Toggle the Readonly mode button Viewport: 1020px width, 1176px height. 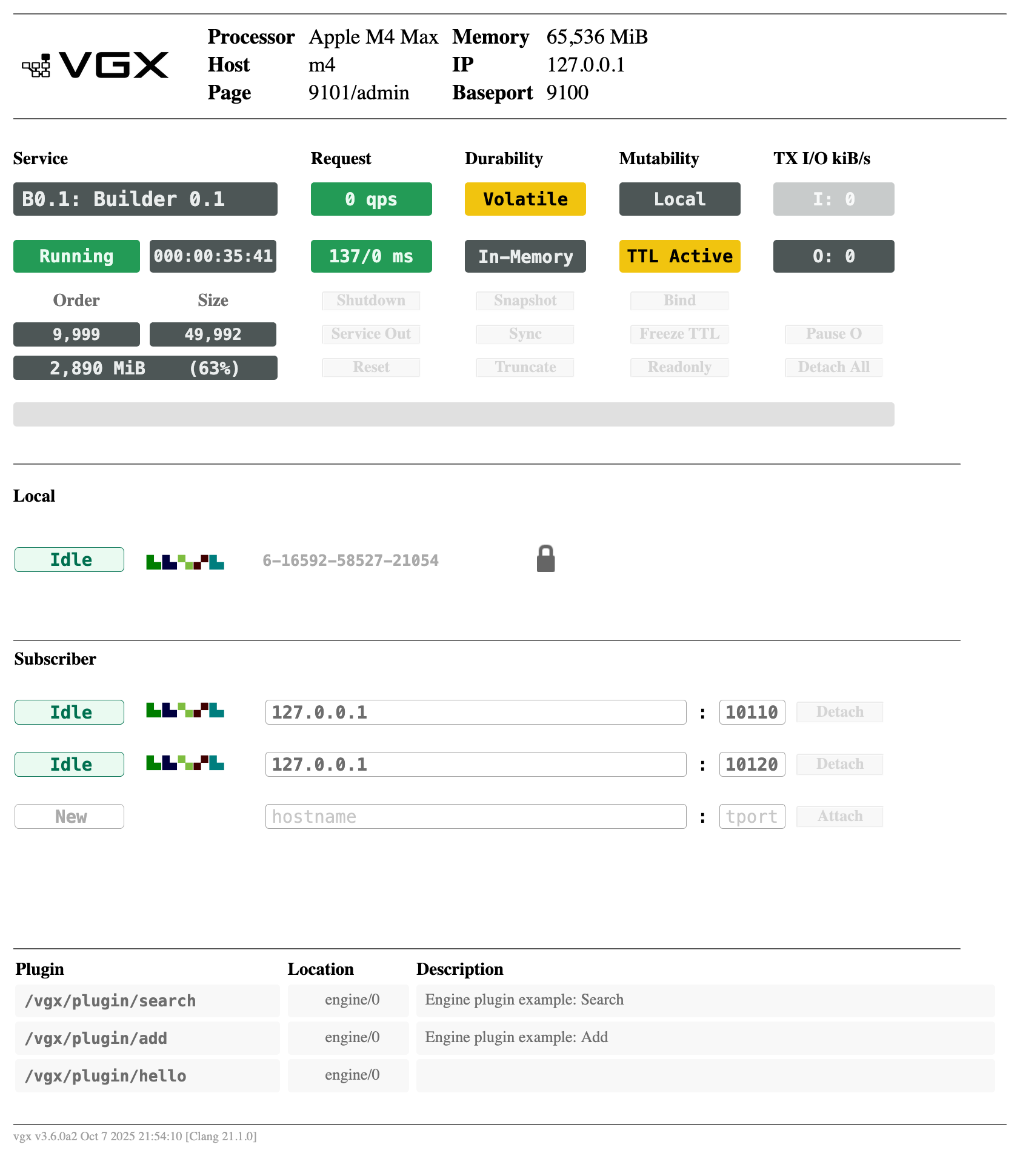[x=679, y=367]
